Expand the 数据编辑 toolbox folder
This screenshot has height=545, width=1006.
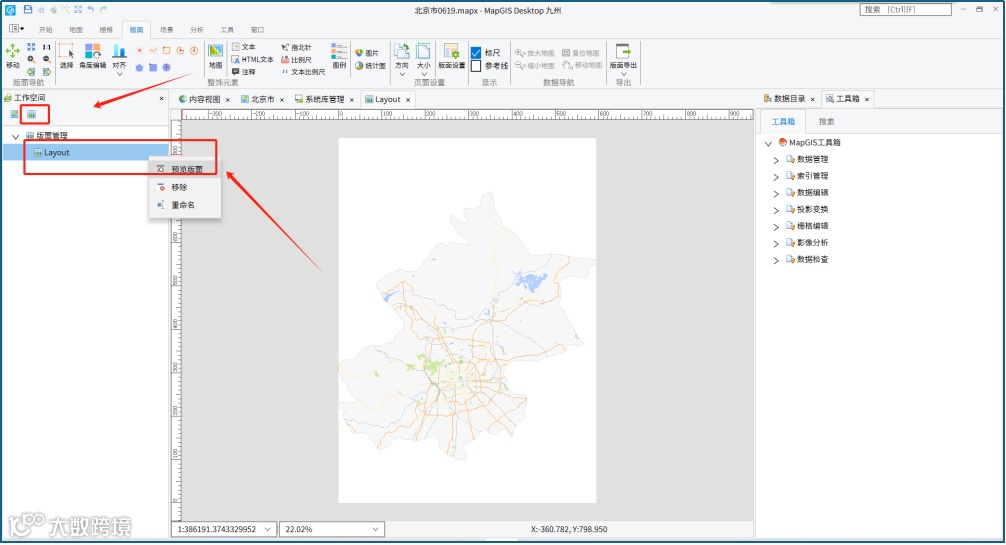click(x=776, y=193)
